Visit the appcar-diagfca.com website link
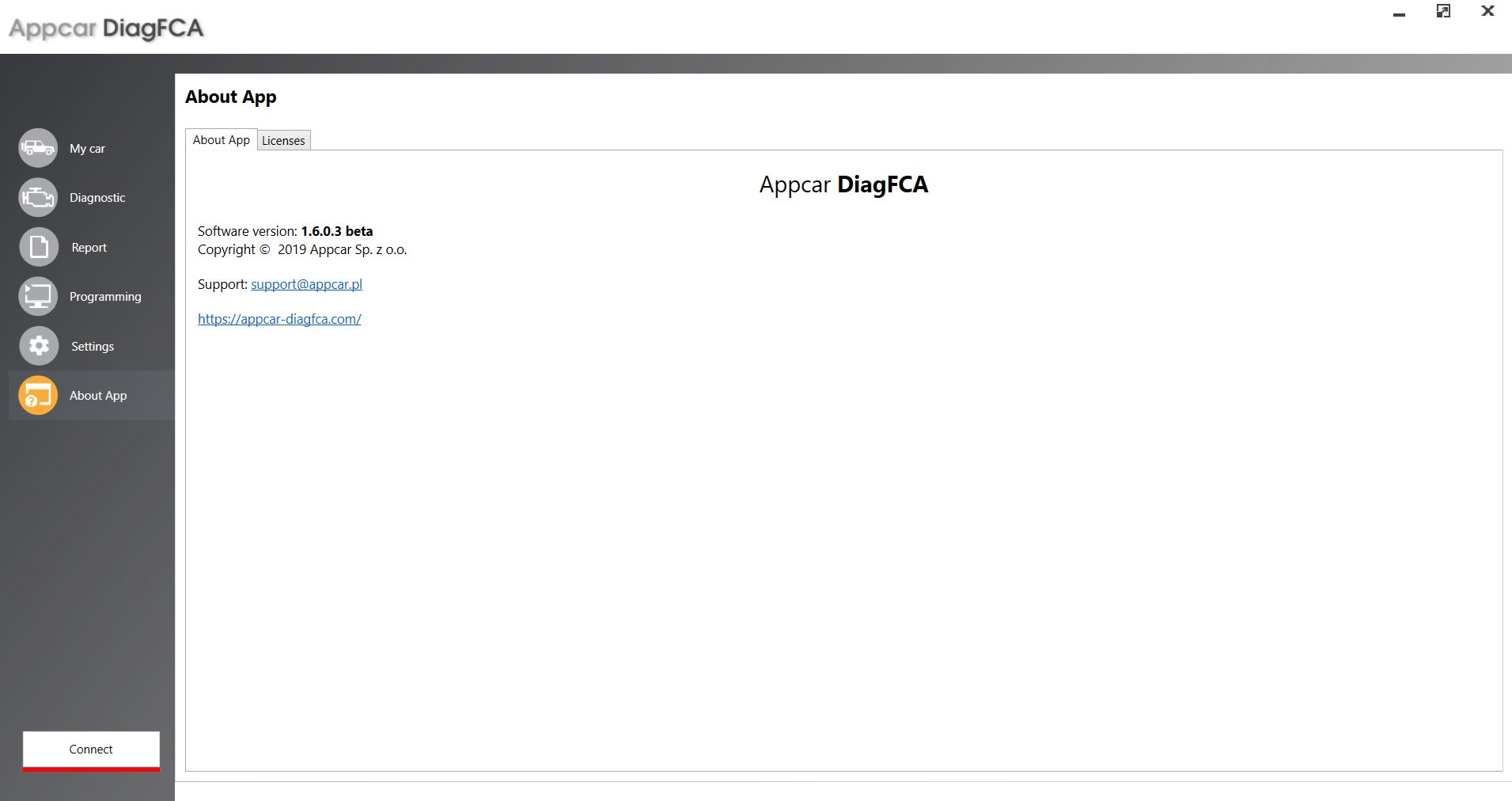This screenshot has width=1512, height=801. (279, 319)
